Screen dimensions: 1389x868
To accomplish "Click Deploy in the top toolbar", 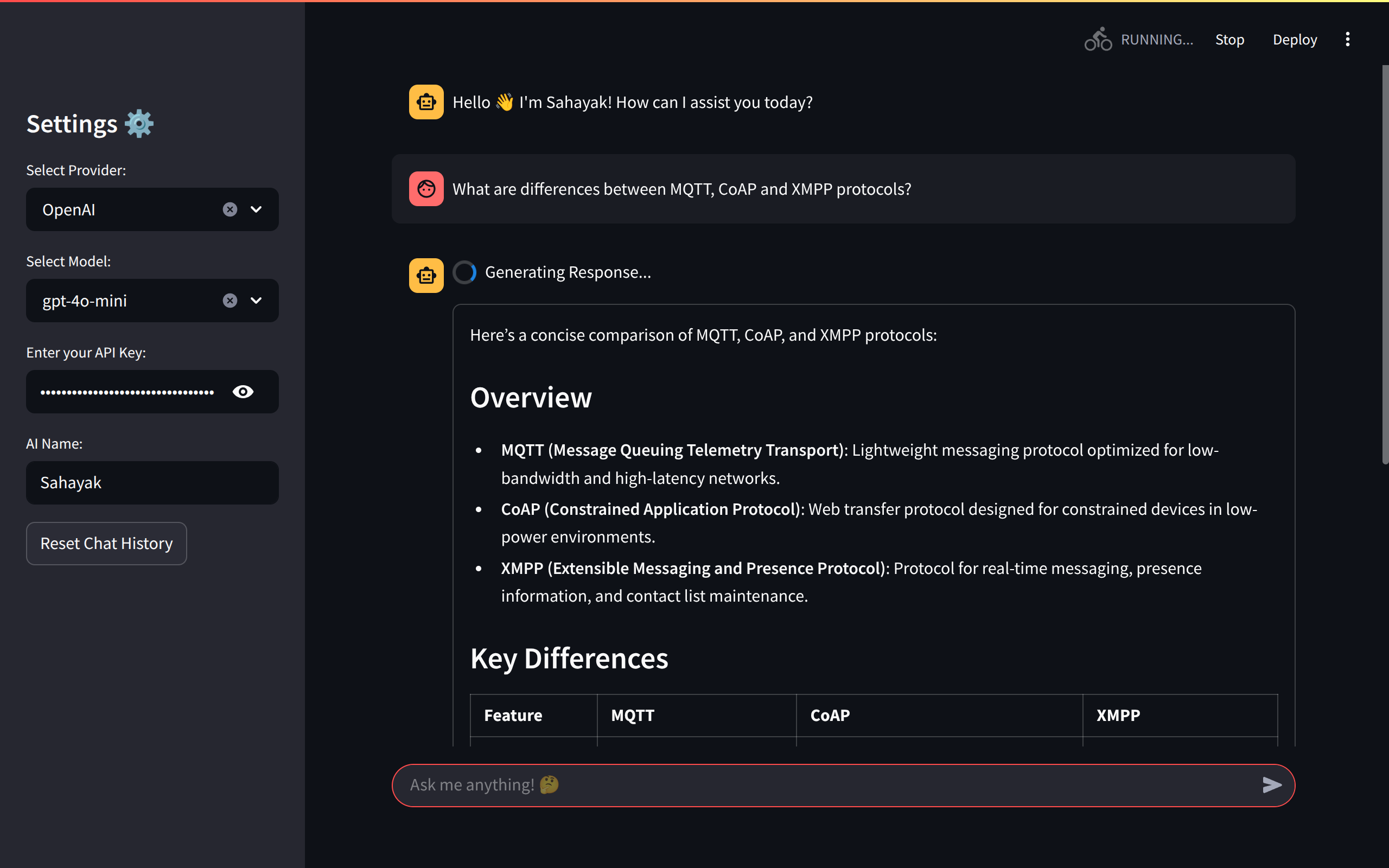I will pos(1294,40).
